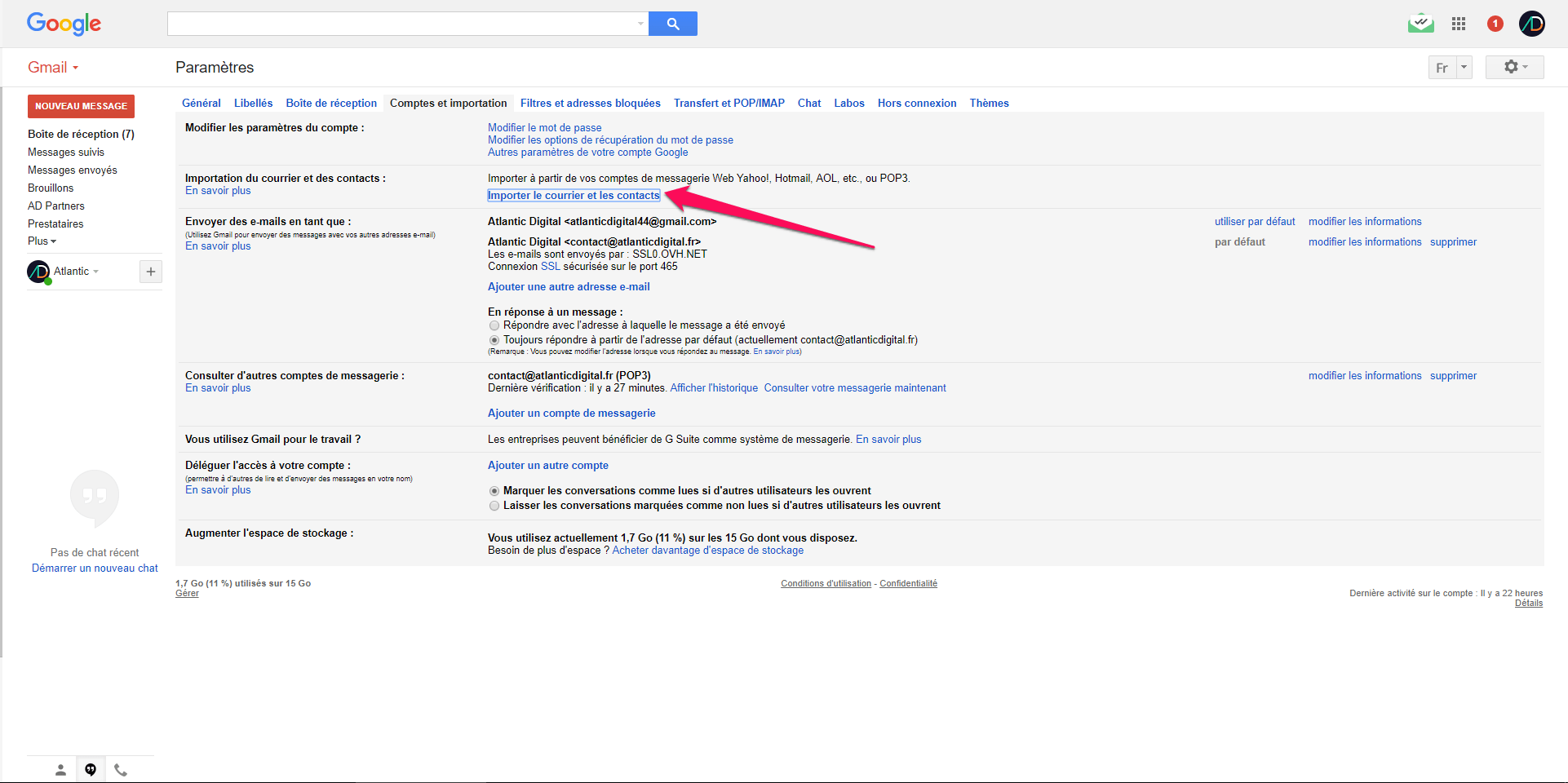Select 'Marquer les conversations comme lues' radio
Screen dimensions: 1568x783
[494, 491]
